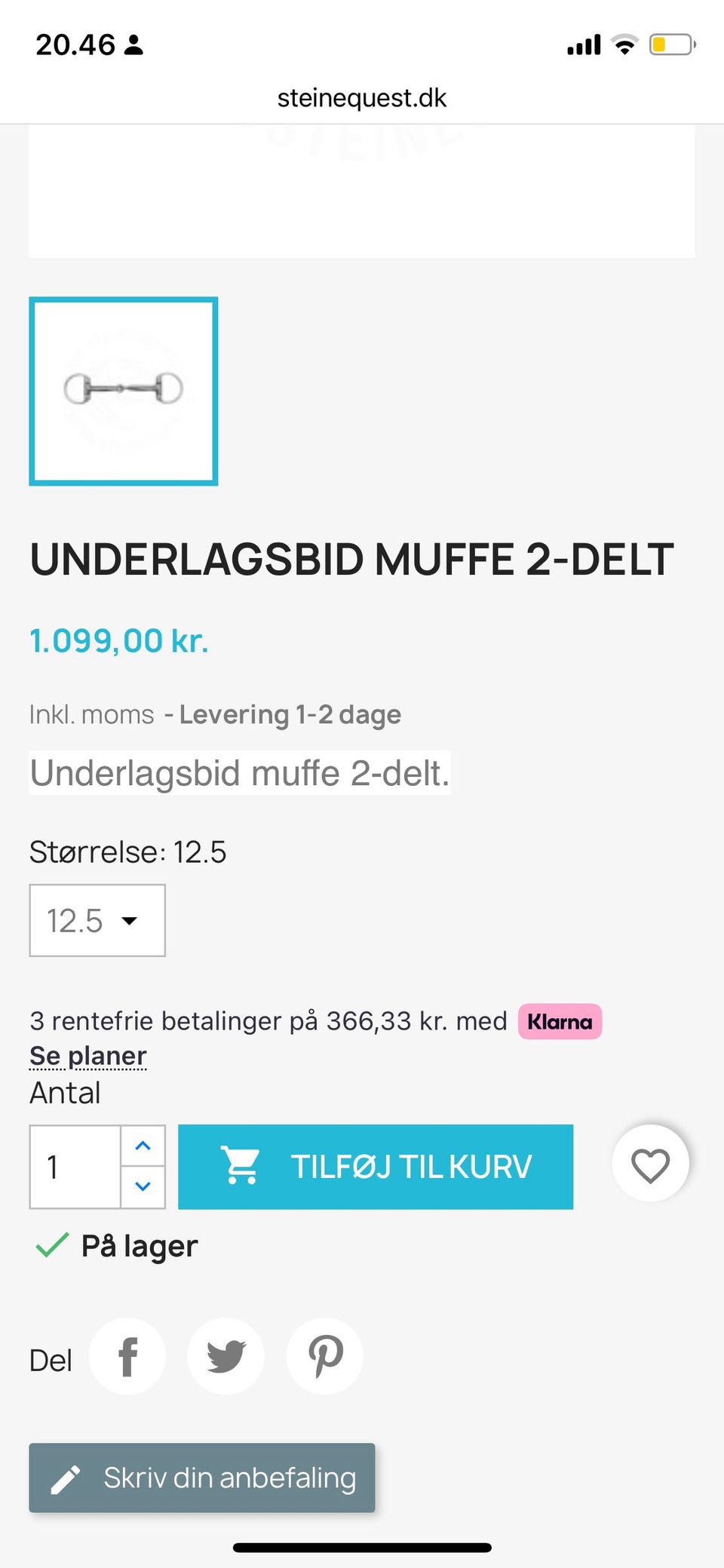Select the bit product thumbnail
The width and height of the screenshot is (724, 1568).
pyautogui.click(x=124, y=391)
